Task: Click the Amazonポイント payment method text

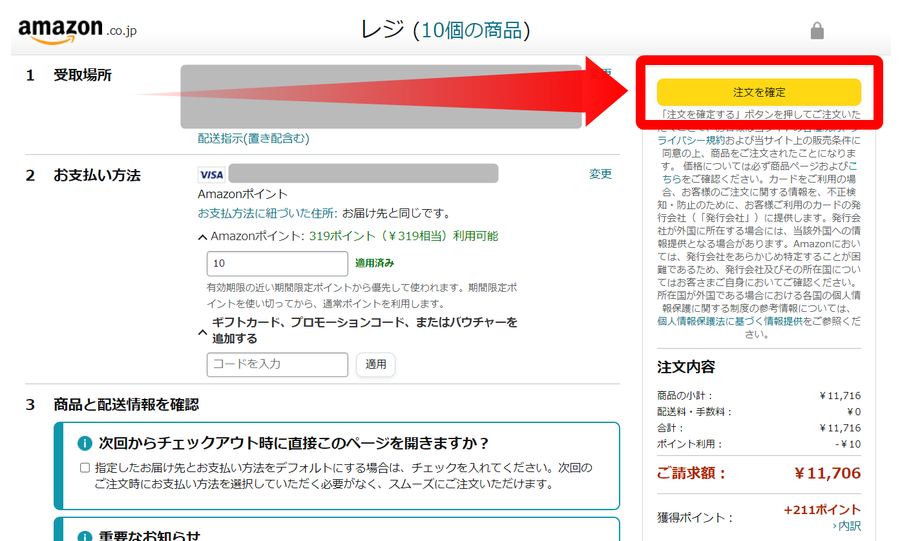Action: pyautogui.click(x=243, y=194)
